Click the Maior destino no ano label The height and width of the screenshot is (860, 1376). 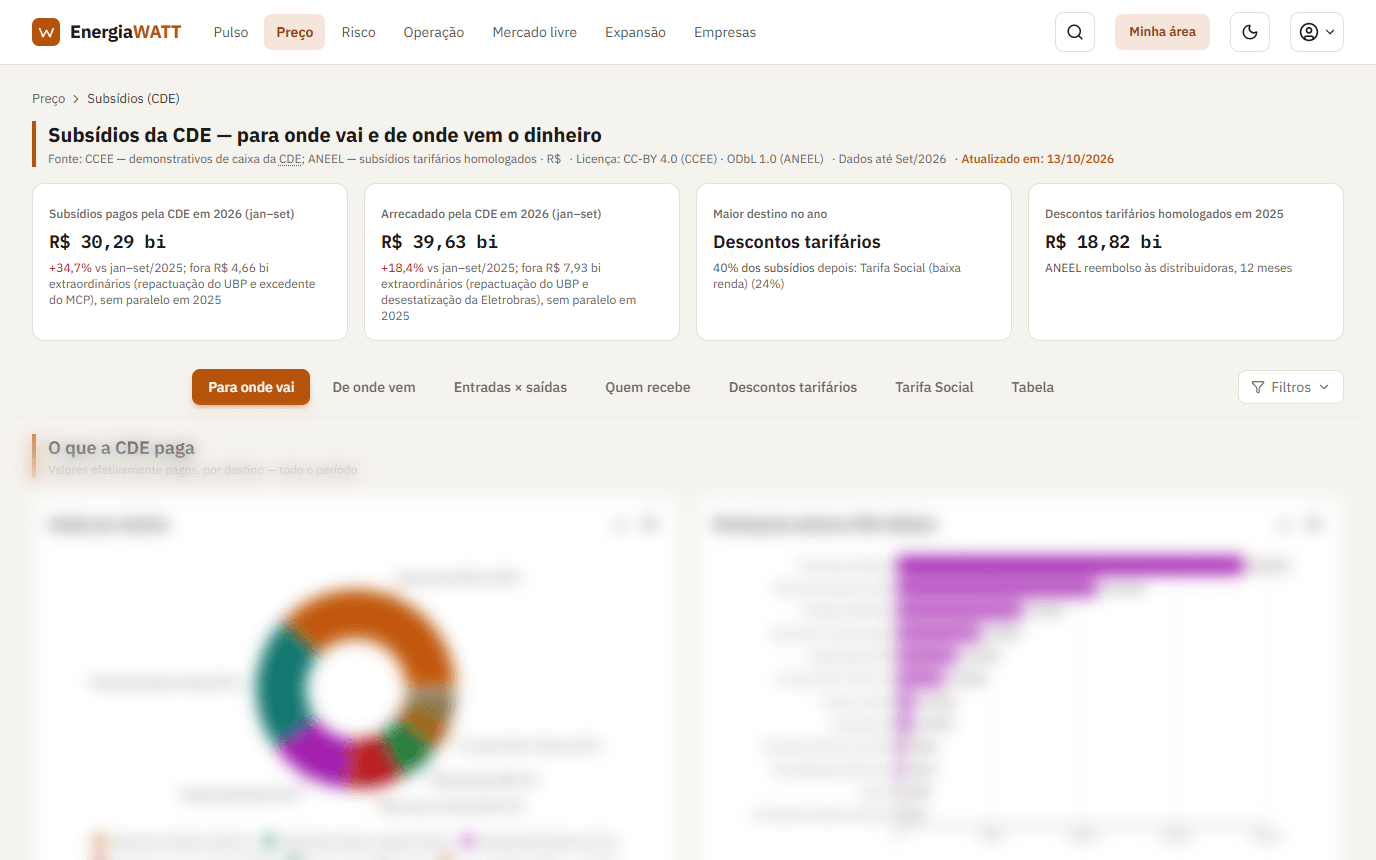770,214
